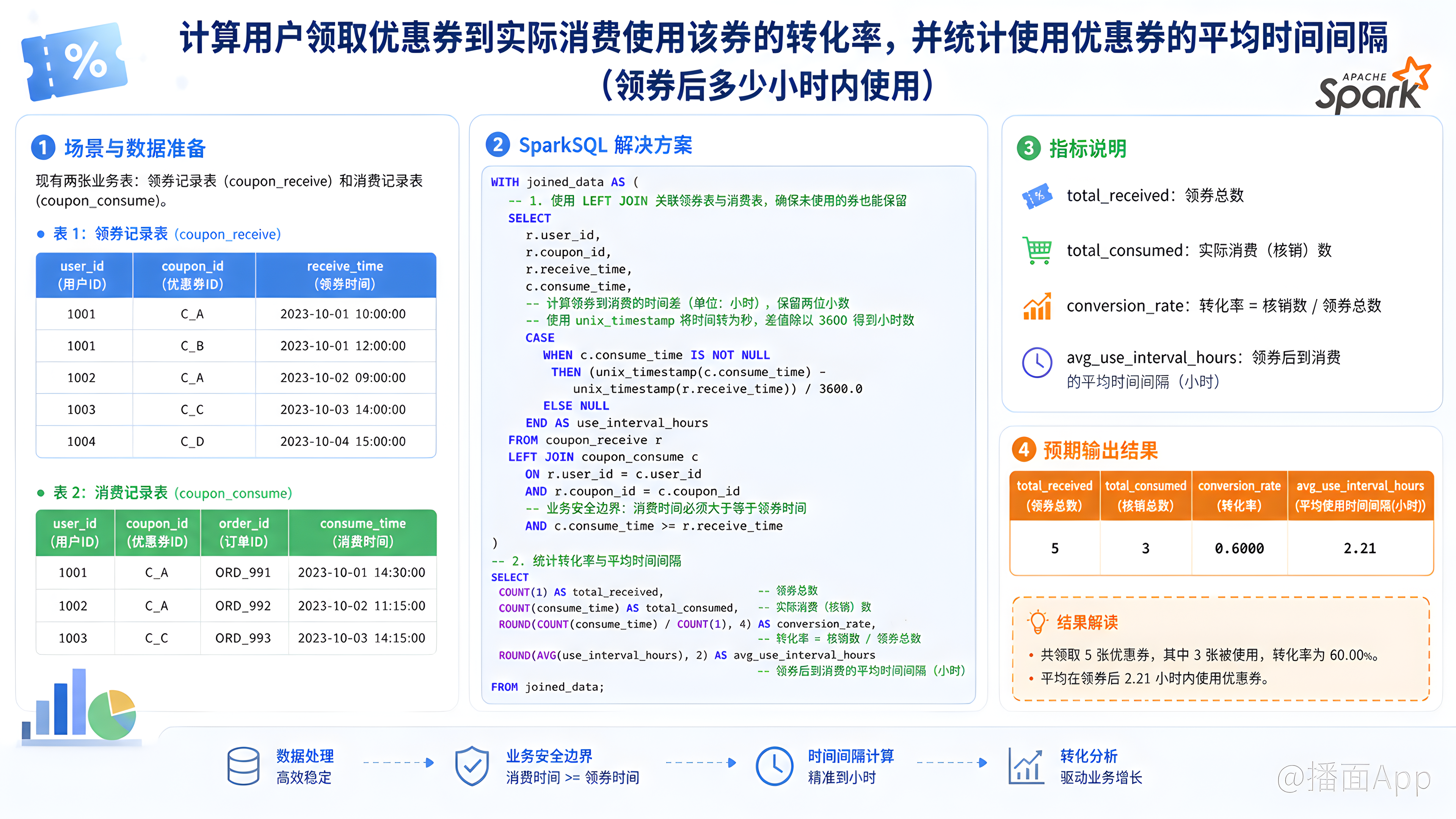Screen dimensions: 1456x819
Task: Click the line chart icon beside 转化分析
Action: pyautogui.click(x=1026, y=766)
